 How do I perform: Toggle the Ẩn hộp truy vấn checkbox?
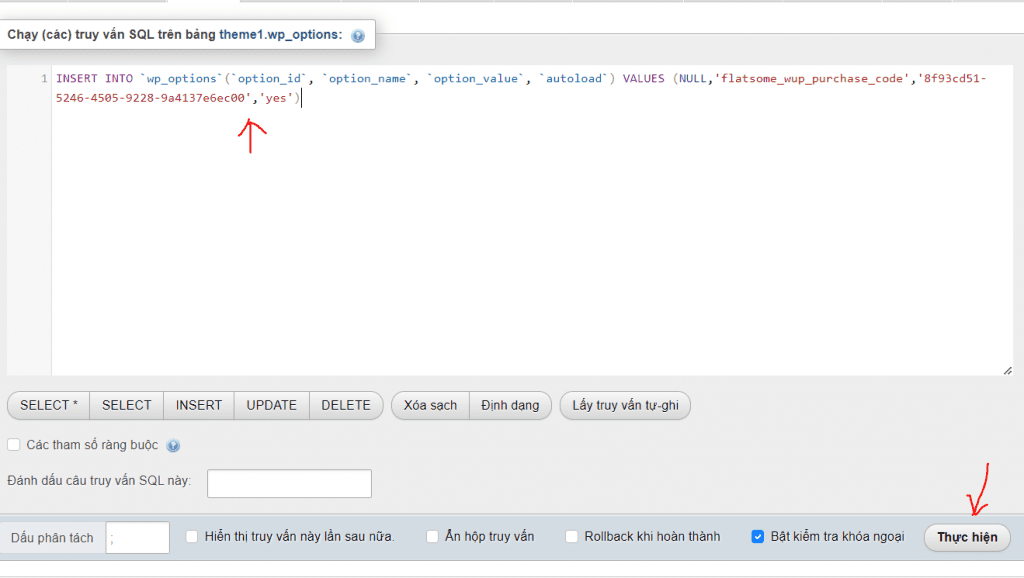pyautogui.click(x=432, y=537)
